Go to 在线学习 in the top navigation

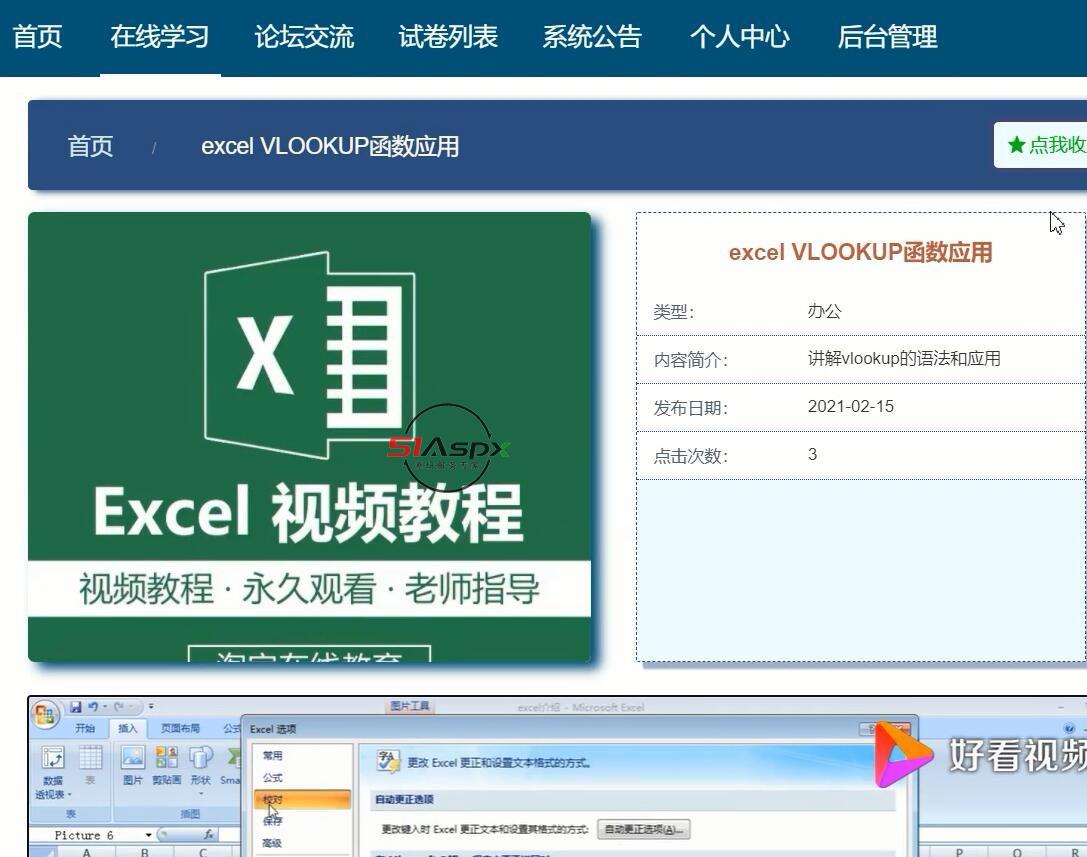[x=160, y=37]
